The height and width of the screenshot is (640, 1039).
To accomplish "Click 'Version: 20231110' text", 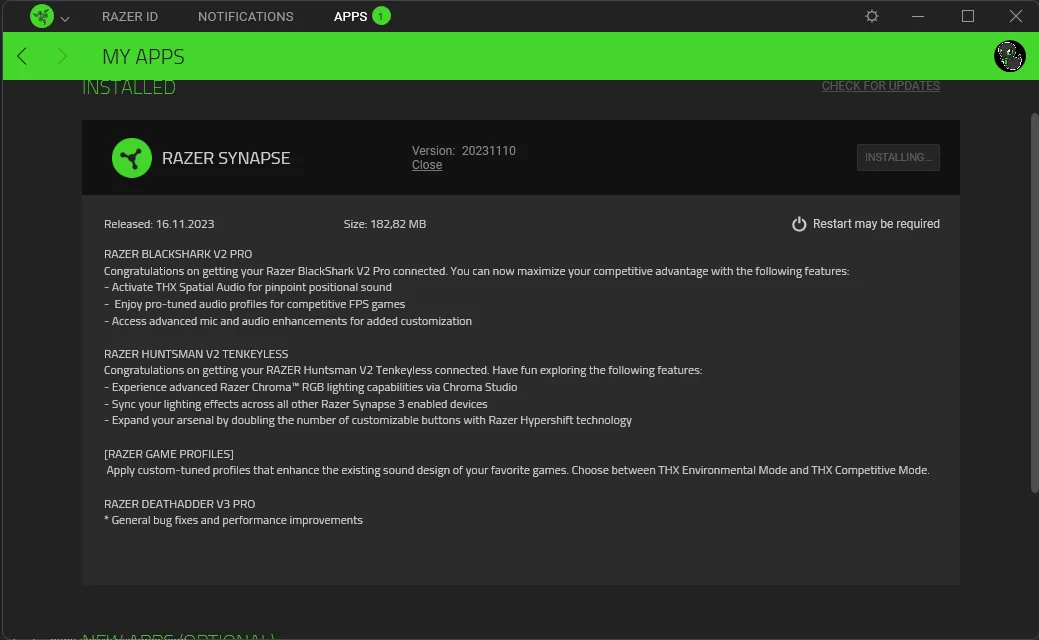I will (x=463, y=150).
